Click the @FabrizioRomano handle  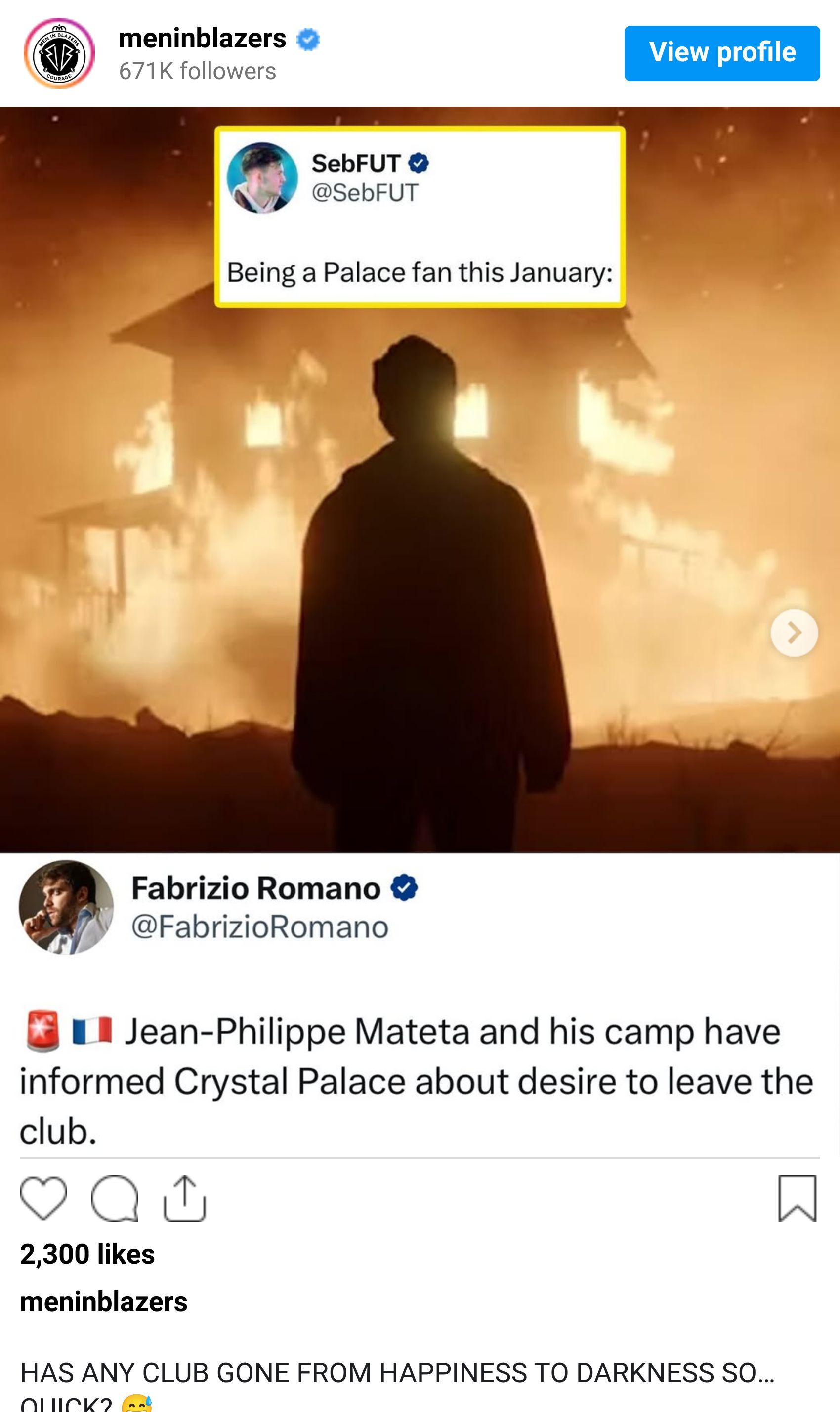[x=260, y=927]
